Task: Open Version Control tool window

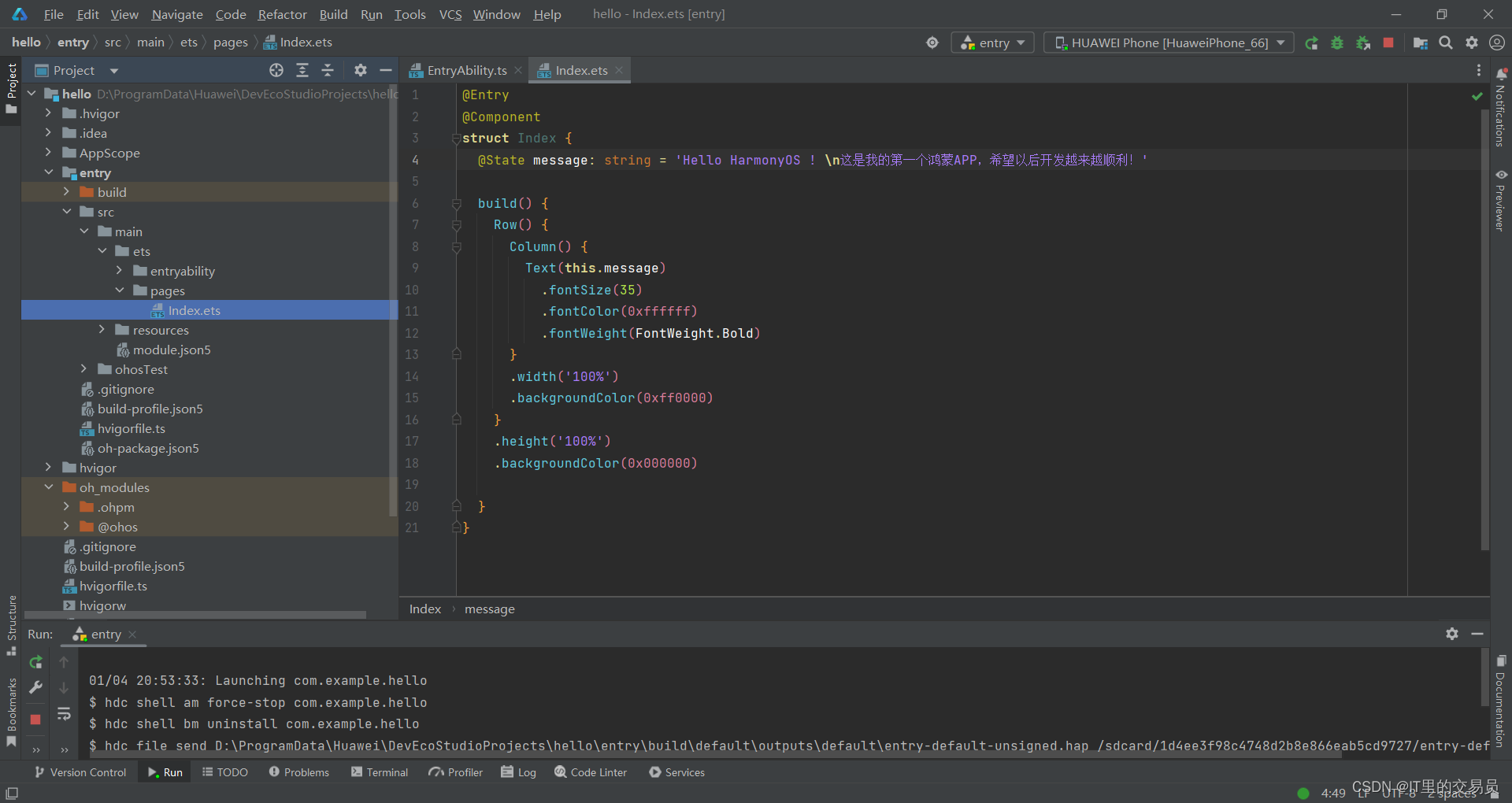Action: [x=80, y=772]
